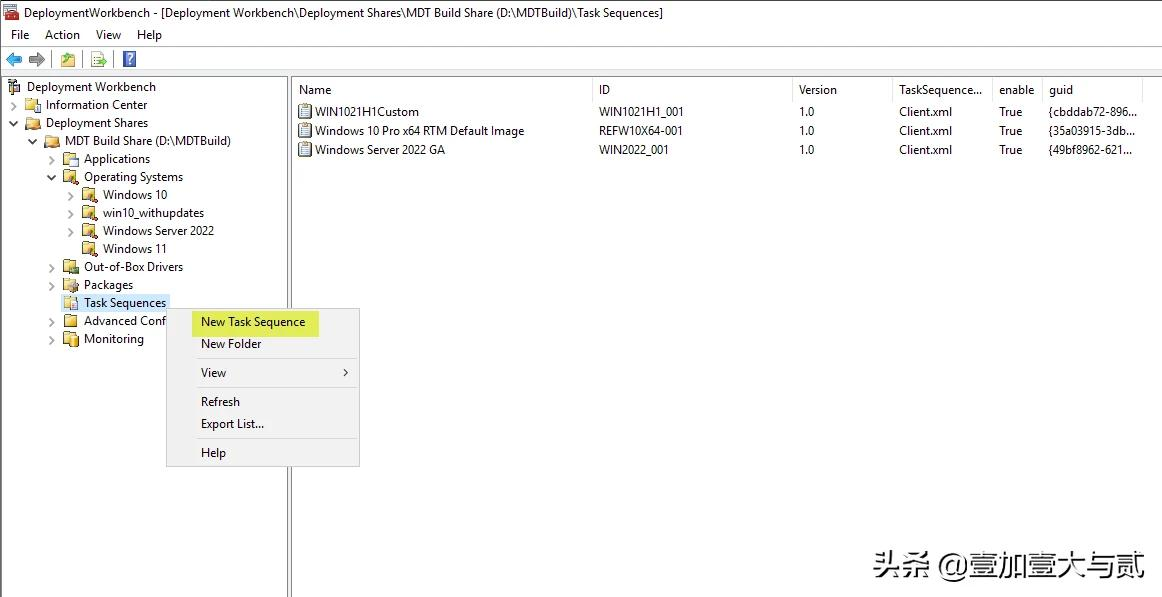Select the WIN1021H1_001 ID cell
This screenshot has height=597, width=1162.
point(641,112)
